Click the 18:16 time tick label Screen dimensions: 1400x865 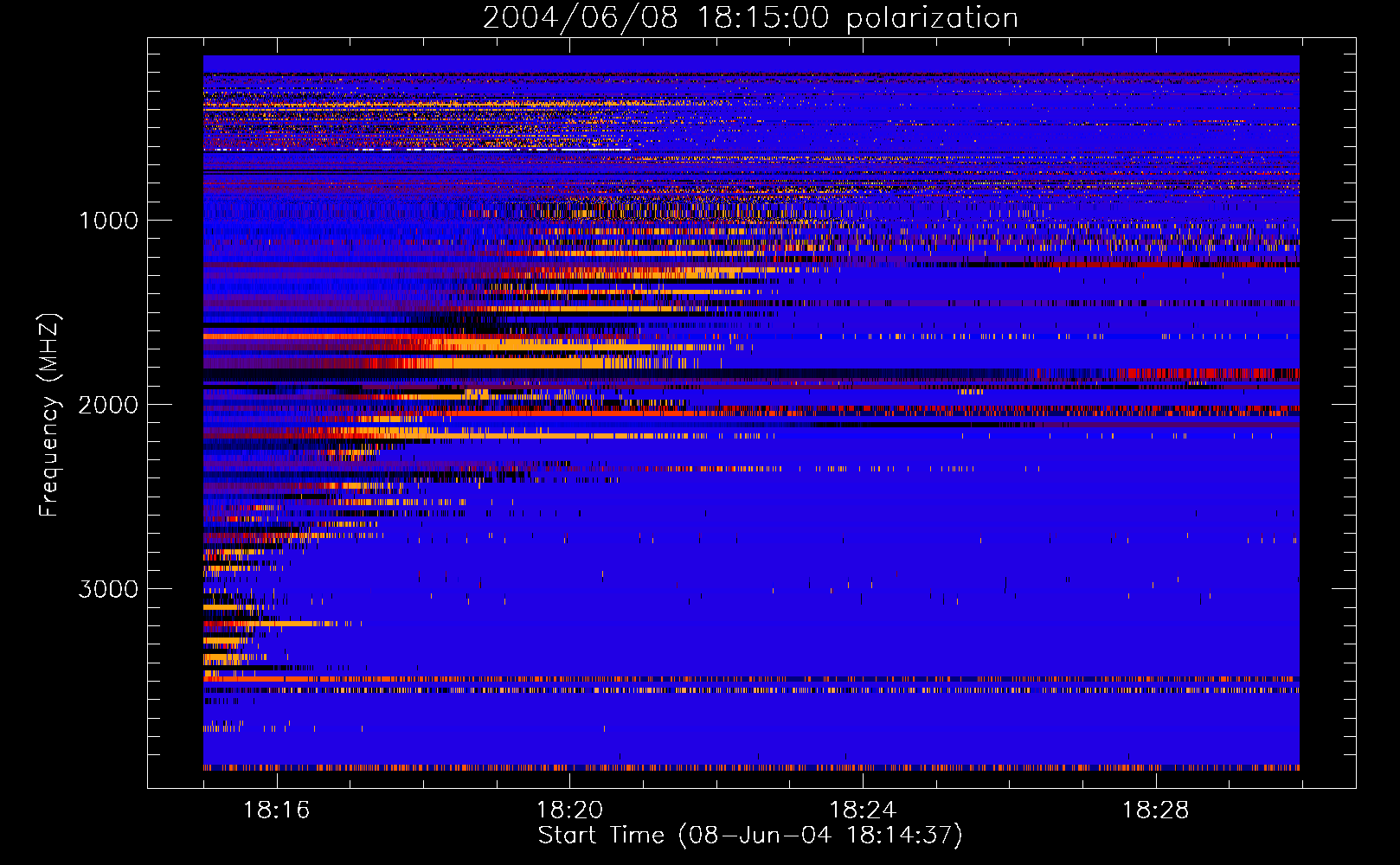click(x=277, y=811)
